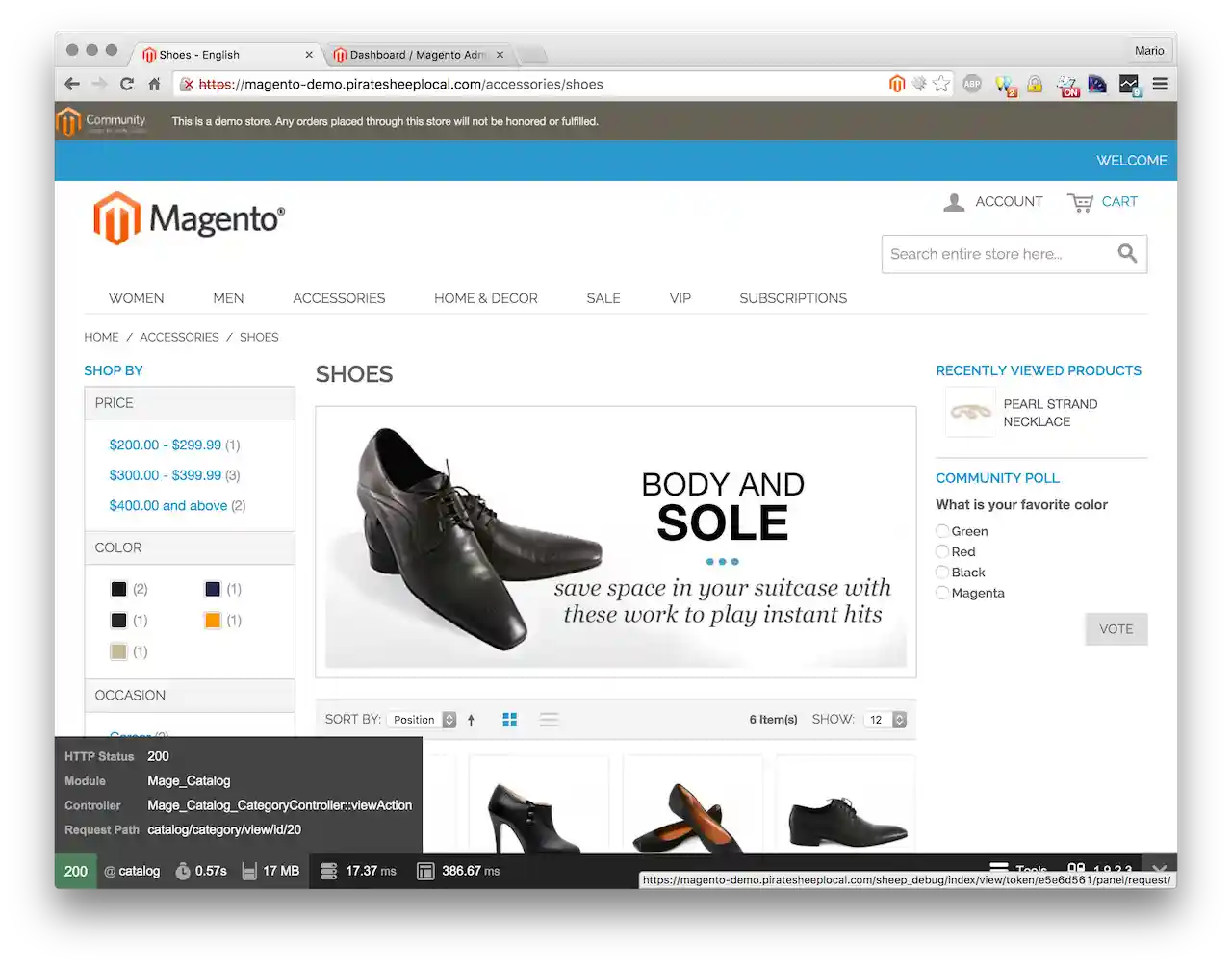Select Red as favorite color
The width and height of the screenshot is (1232, 967).
coord(943,551)
